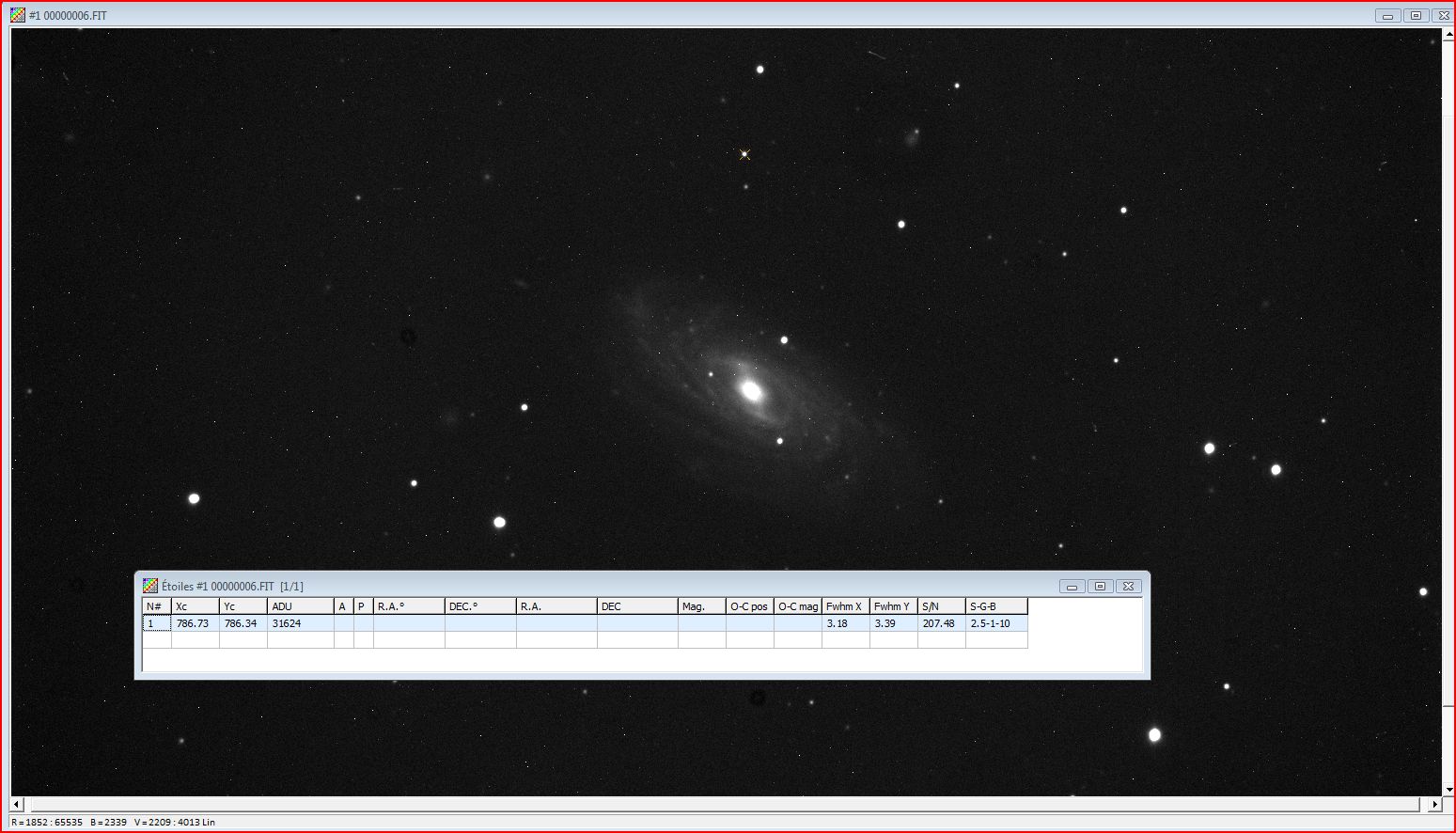Click the O-C mag column header

798,606
